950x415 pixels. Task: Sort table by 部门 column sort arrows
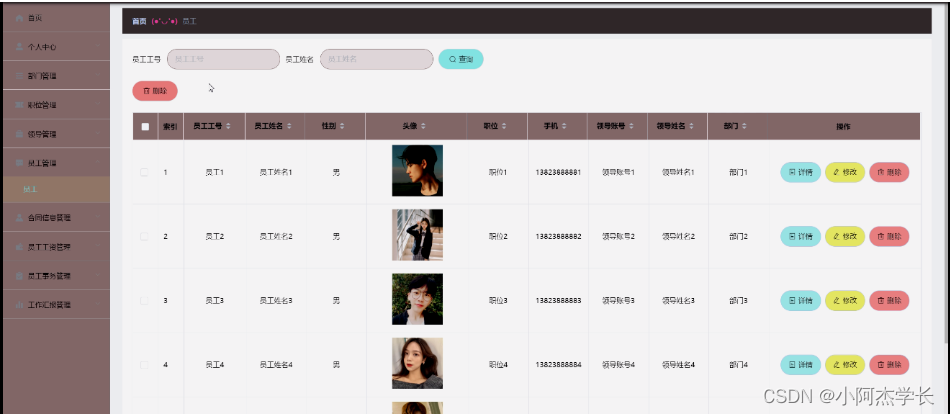click(744, 126)
